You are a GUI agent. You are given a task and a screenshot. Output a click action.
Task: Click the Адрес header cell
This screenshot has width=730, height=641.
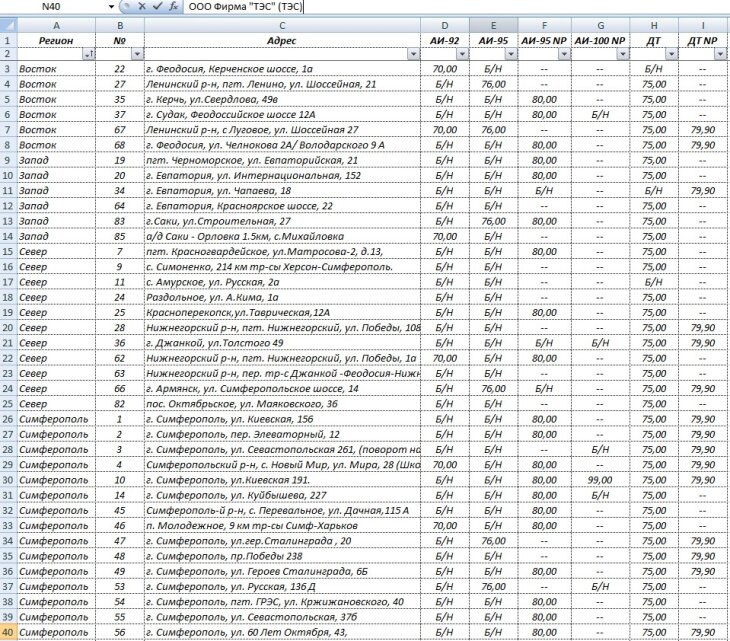point(283,40)
